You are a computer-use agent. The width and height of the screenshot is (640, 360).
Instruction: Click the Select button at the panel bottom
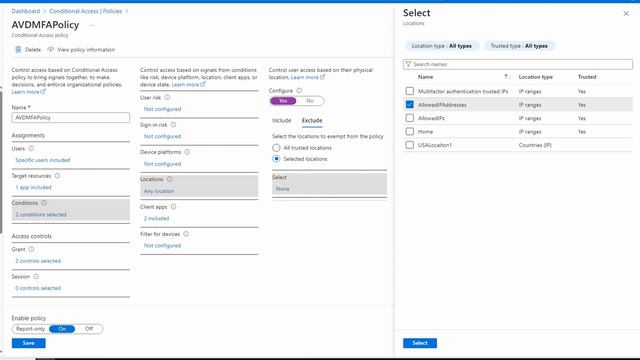pyautogui.click(x=420, y=343)
